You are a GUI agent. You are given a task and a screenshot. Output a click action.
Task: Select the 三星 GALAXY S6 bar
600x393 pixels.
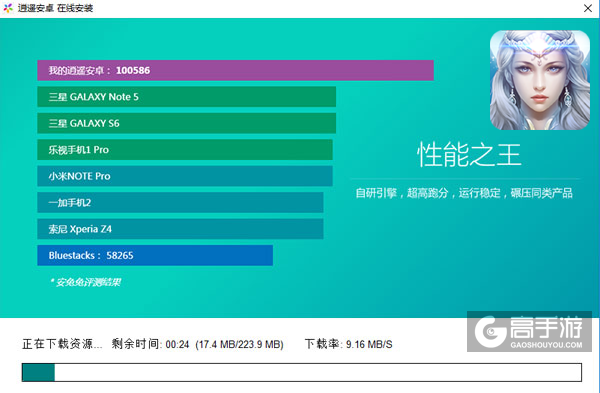(186, 123)
